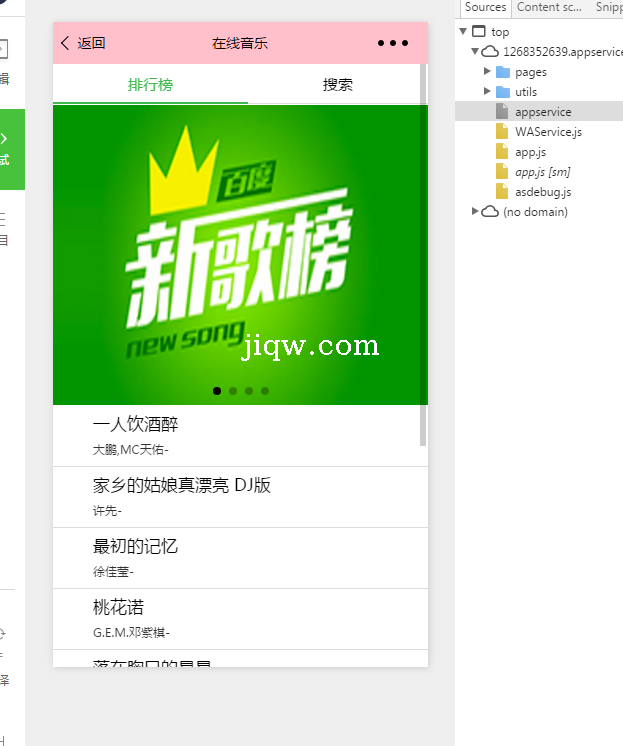Switch to the 搜索 tab

pos(337,85)
